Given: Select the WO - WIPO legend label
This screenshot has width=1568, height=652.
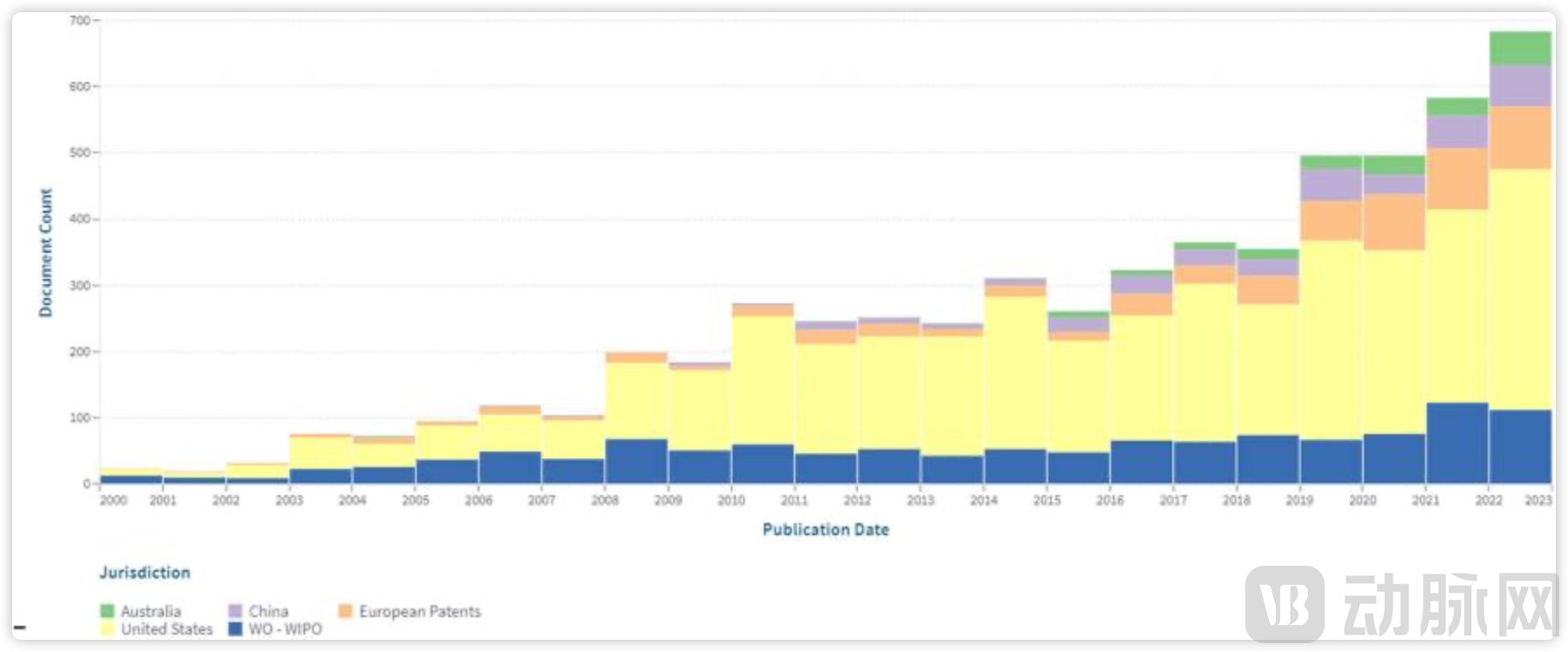Looking at the screenshot, I should [285, 628].
